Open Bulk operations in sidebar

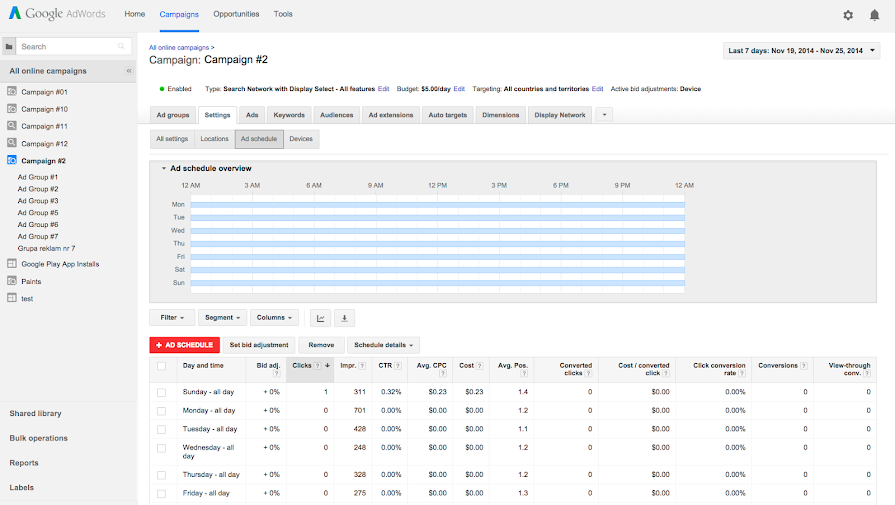38,438
